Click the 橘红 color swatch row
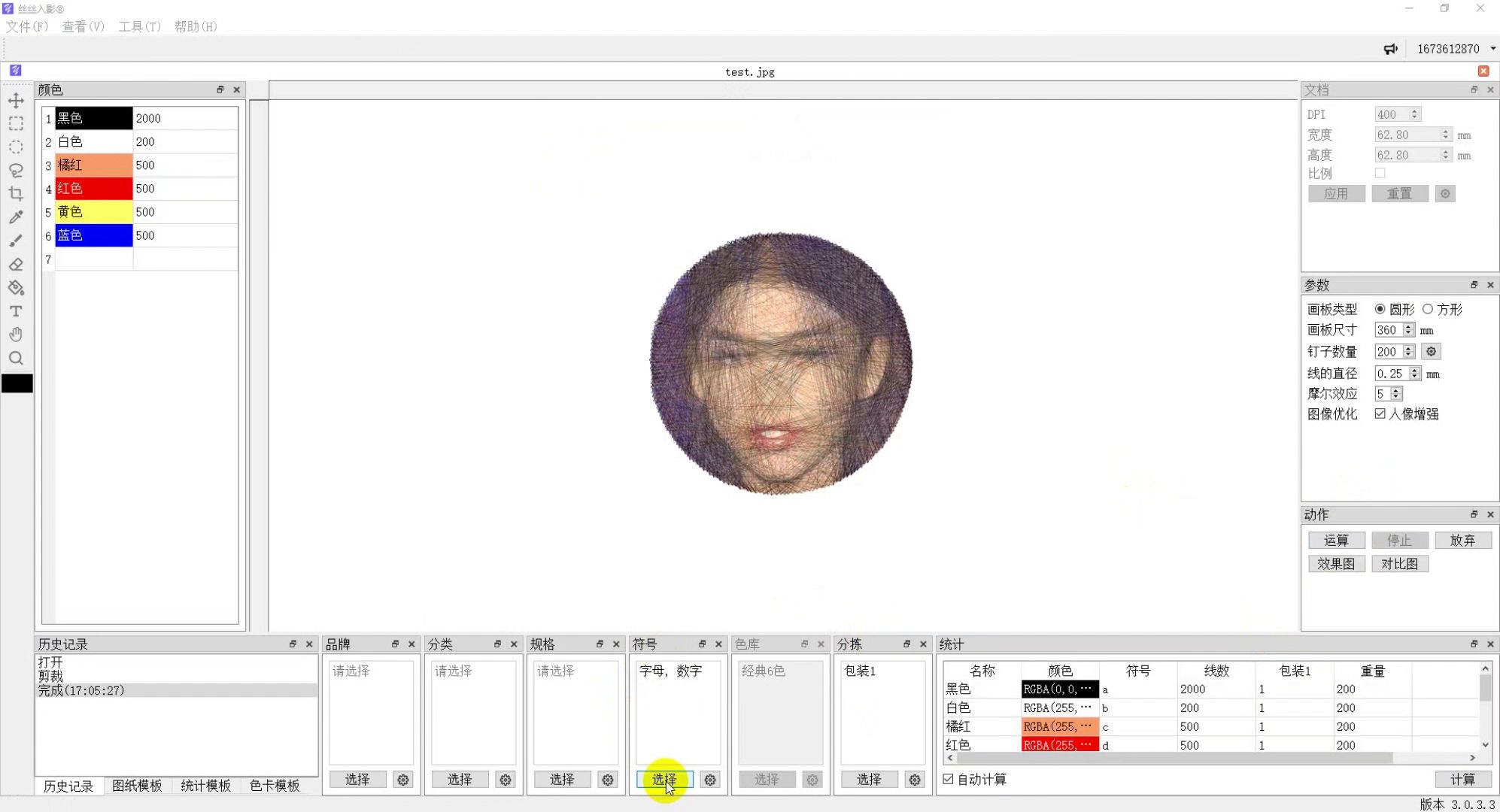The width and height of the screenshot is (1500, 812). pyautogui.click(x=93, y=165)
